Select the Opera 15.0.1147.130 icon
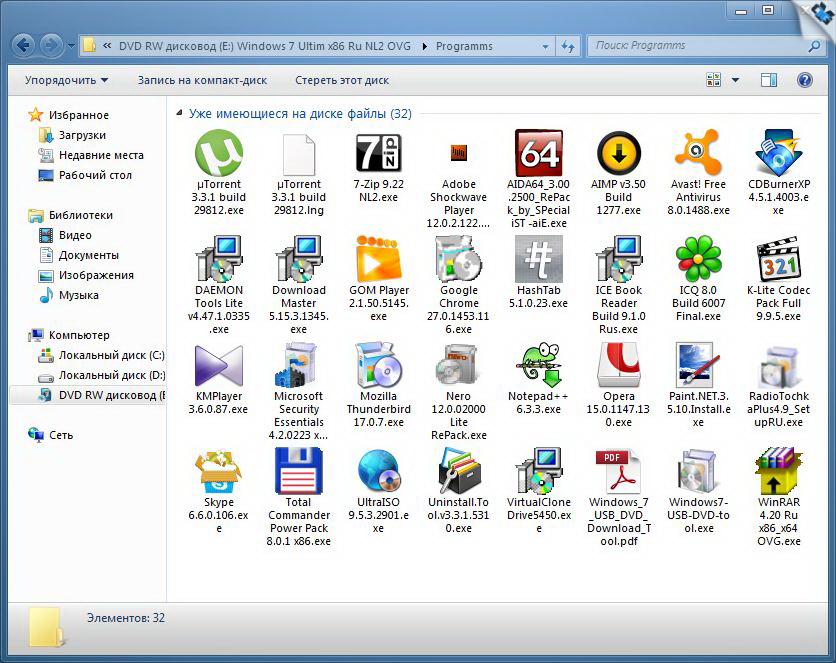 point(618,366)
